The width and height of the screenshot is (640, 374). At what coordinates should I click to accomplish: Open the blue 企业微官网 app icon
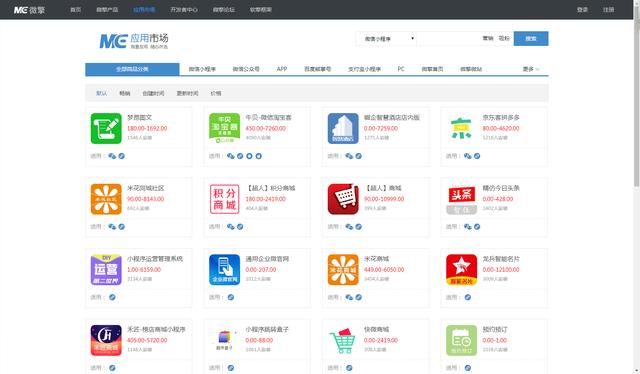point(224,270)
